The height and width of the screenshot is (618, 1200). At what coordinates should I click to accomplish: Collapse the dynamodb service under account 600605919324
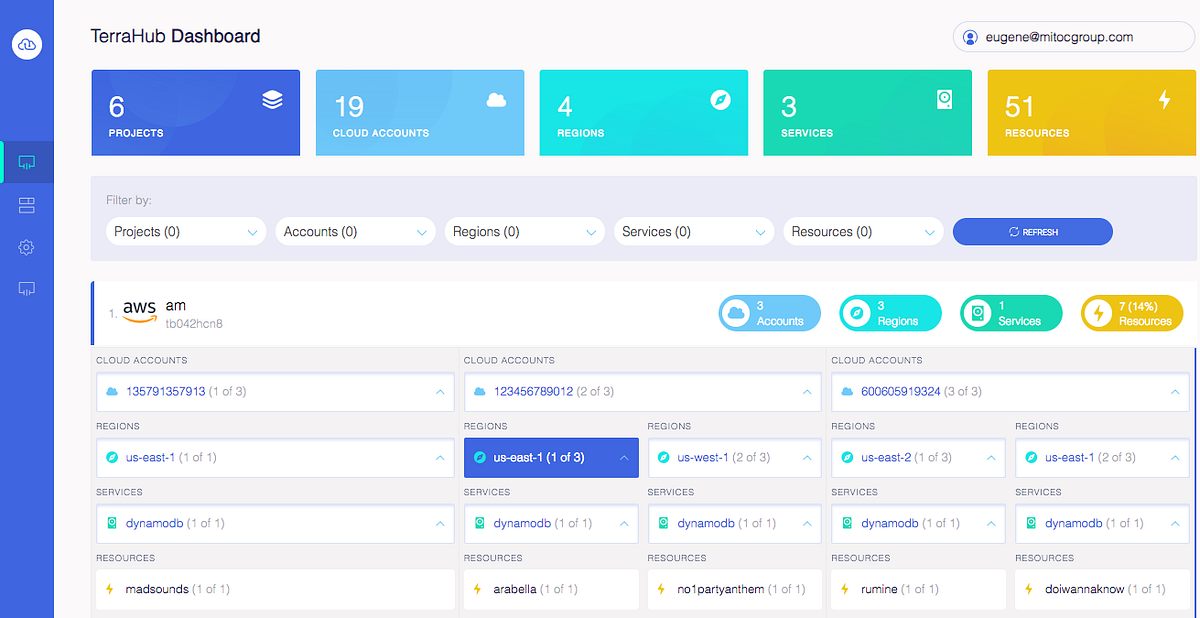991,523
